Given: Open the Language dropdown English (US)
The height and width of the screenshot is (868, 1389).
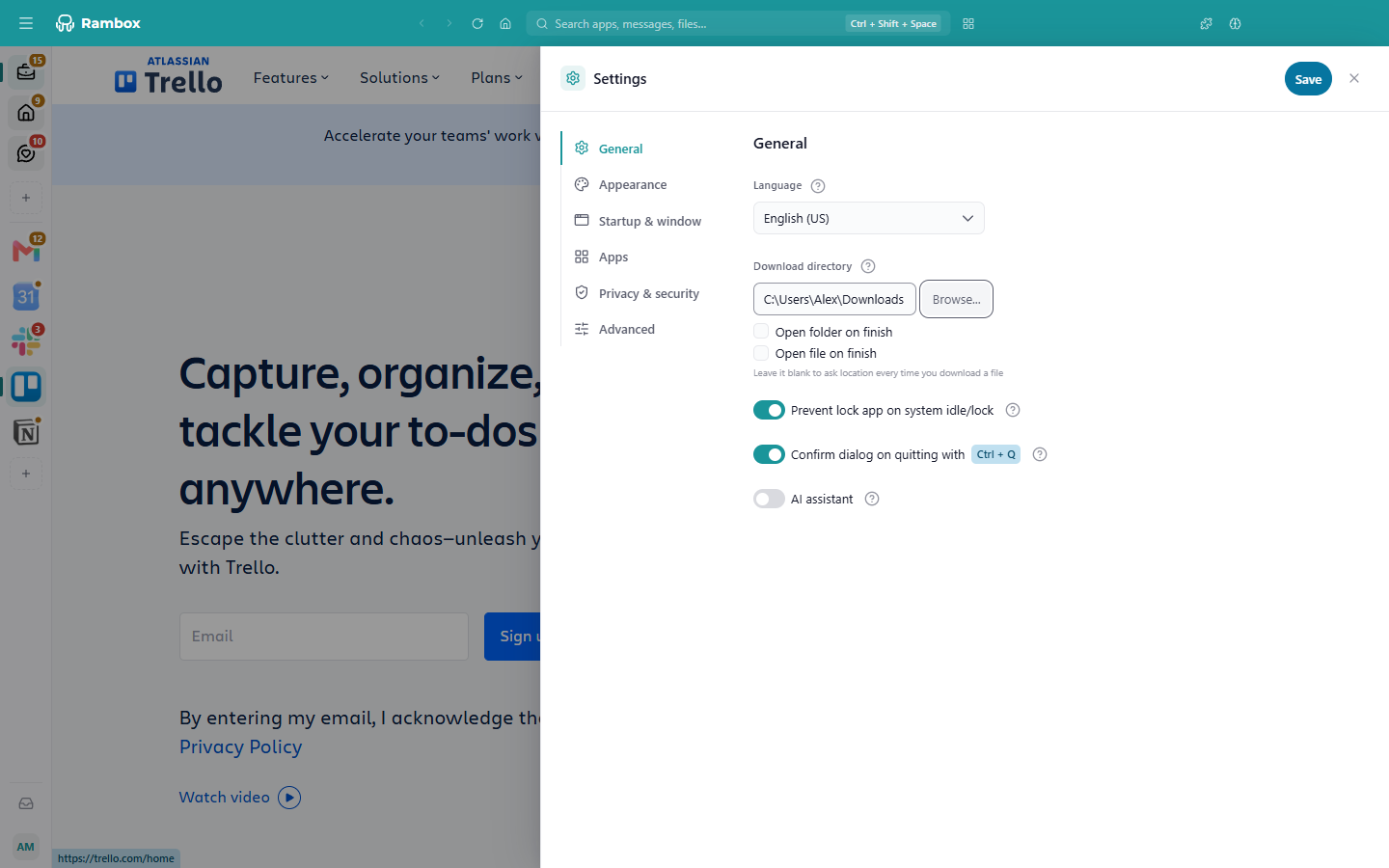Looking at the screenshot, I should coord(868,218).
